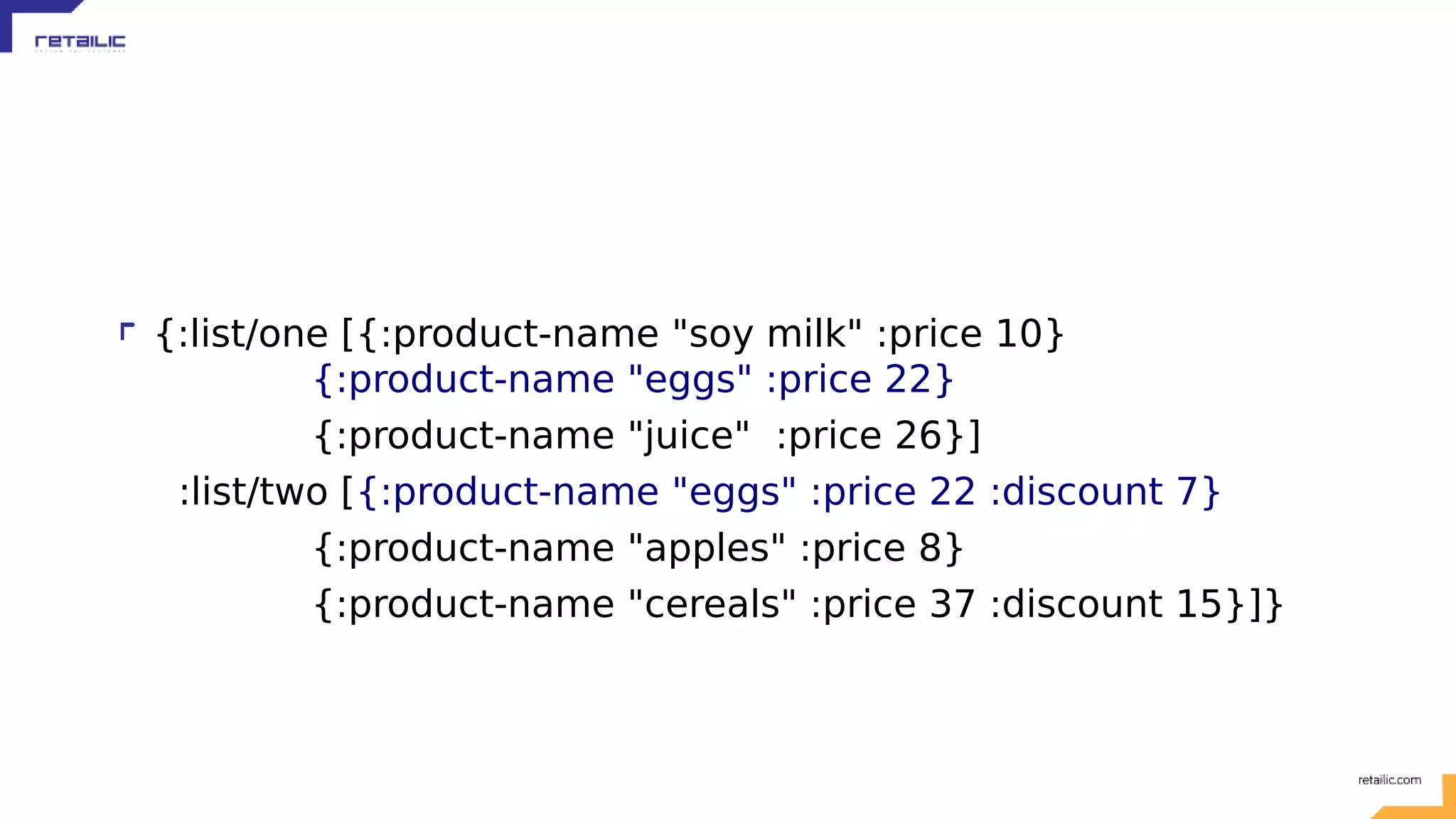Image resolution: width=1456 pixels, height=819 pixels.
Task: Click the highlighted "eggs" :price 22 line
Action: (633, 379)
